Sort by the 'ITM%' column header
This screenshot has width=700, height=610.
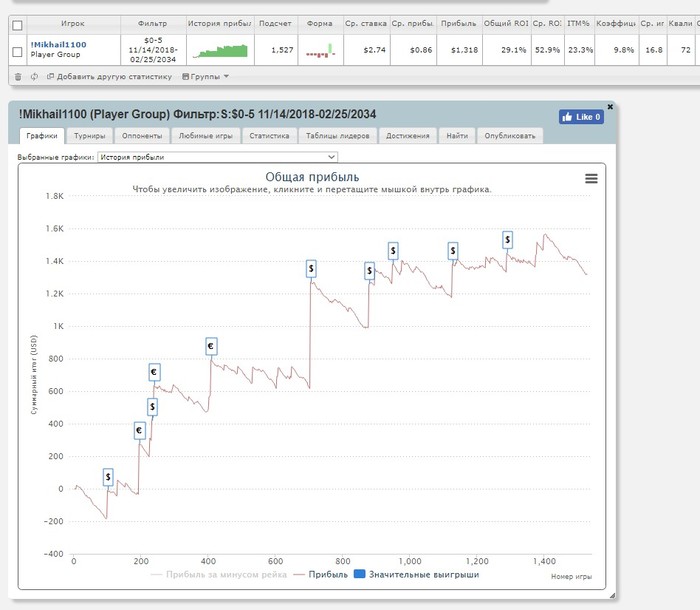579,24
